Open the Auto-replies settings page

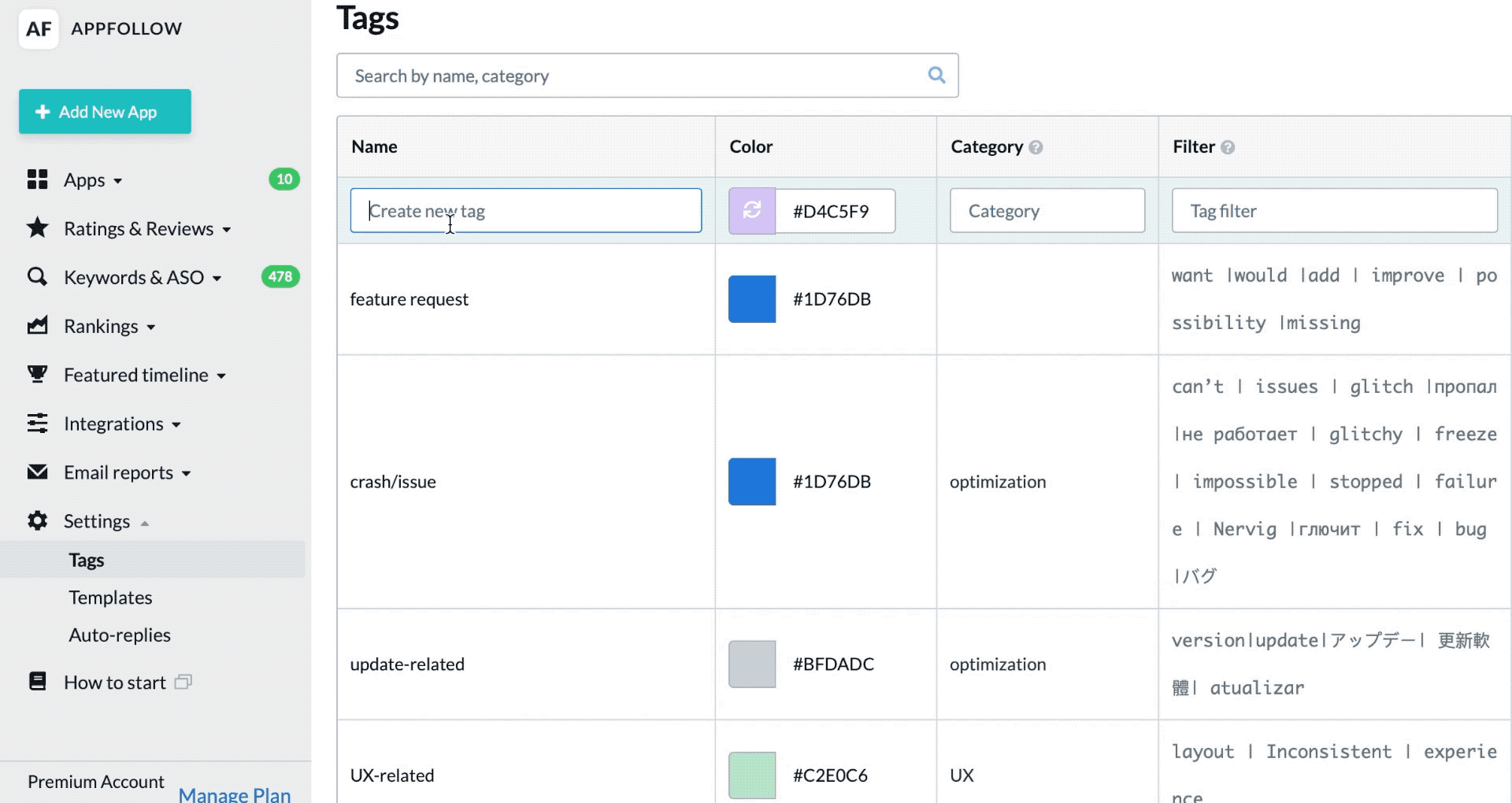120,635
